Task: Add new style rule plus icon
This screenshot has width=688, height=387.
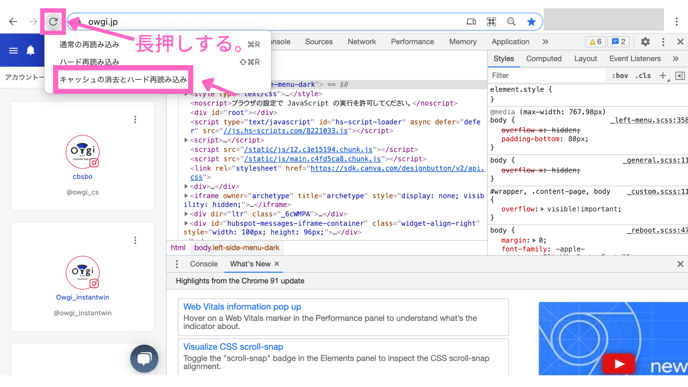Action: pos(663,76)
